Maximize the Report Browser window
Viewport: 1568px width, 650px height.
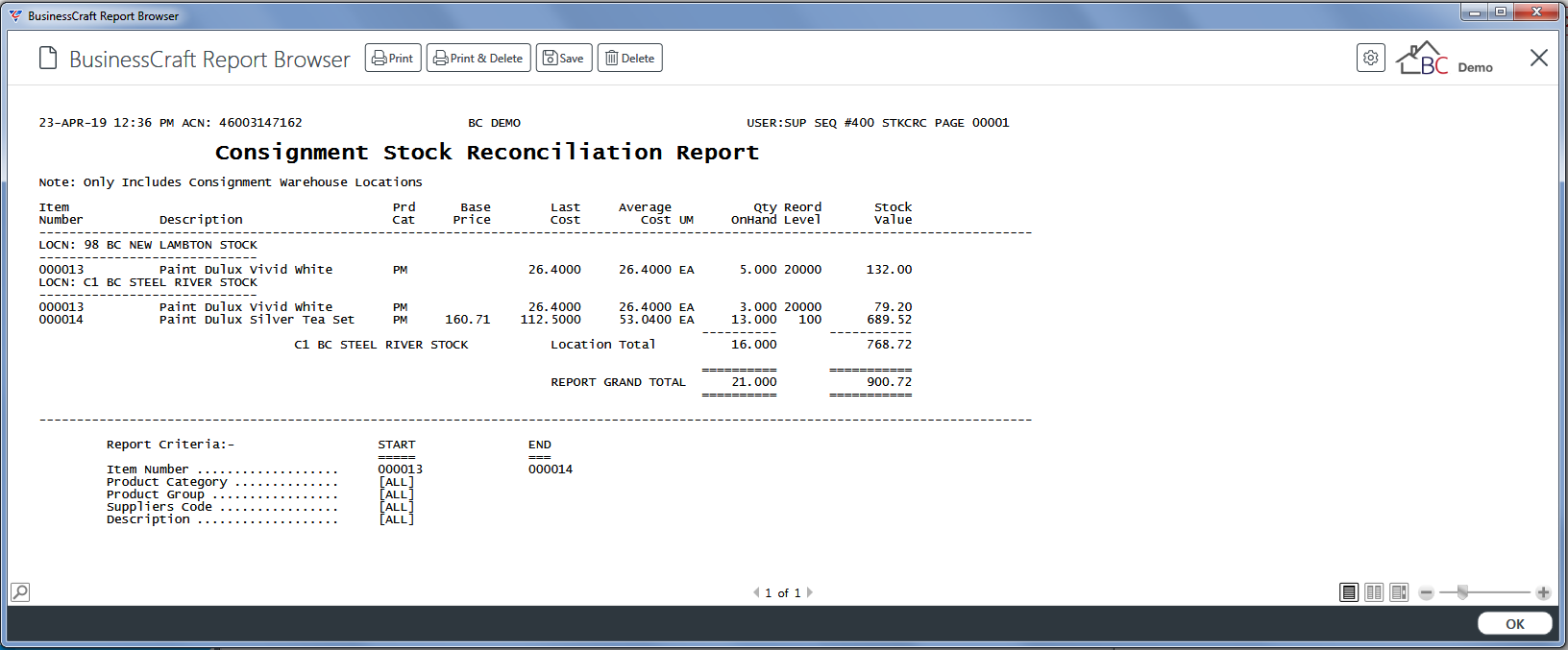[1501, 12]
